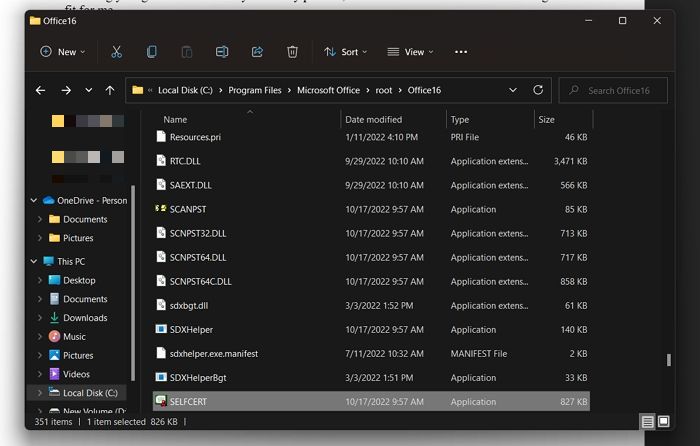Select Documents under This PC

[85, 299]
